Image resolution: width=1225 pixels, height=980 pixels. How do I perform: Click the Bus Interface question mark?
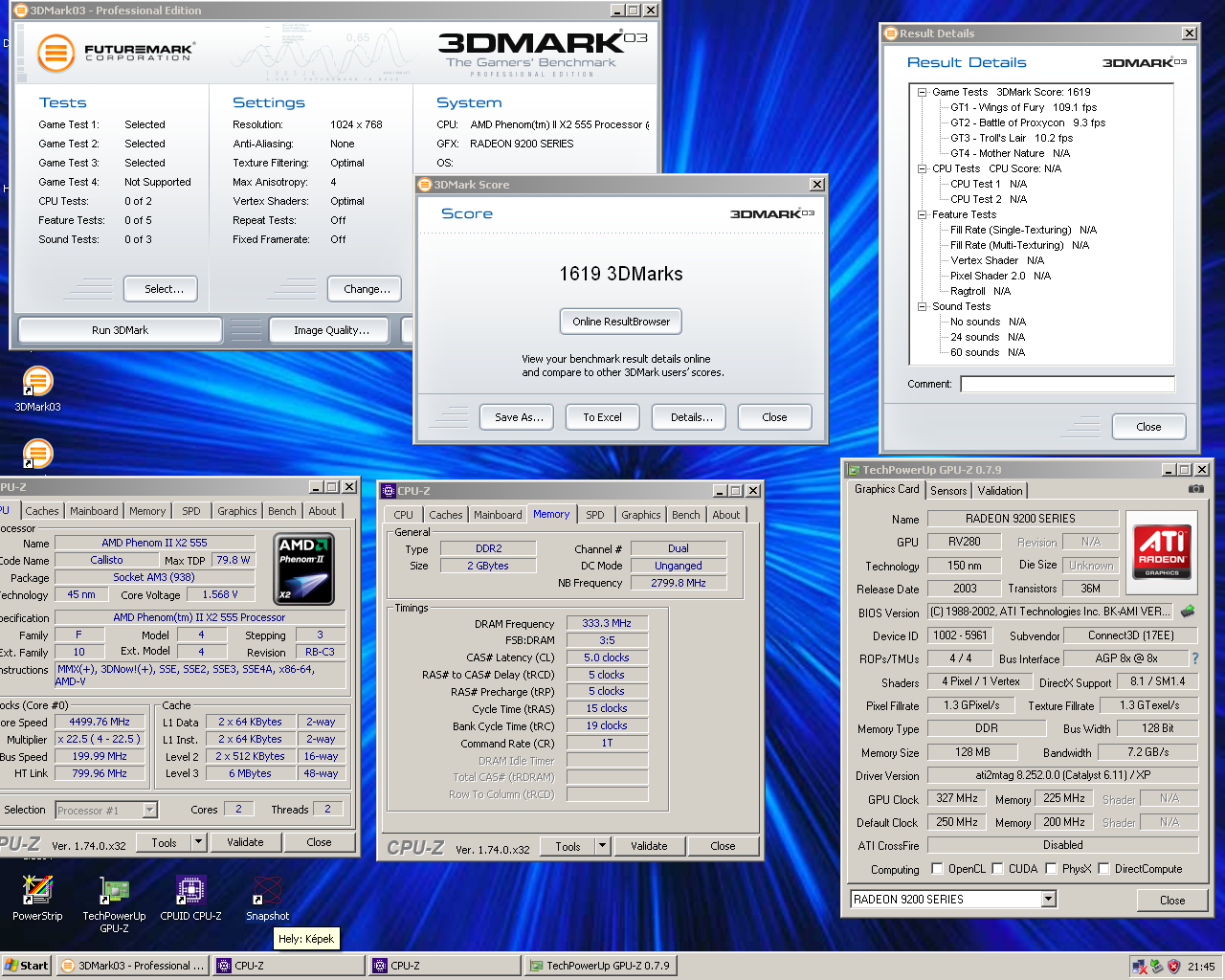tap(1194, 658)
